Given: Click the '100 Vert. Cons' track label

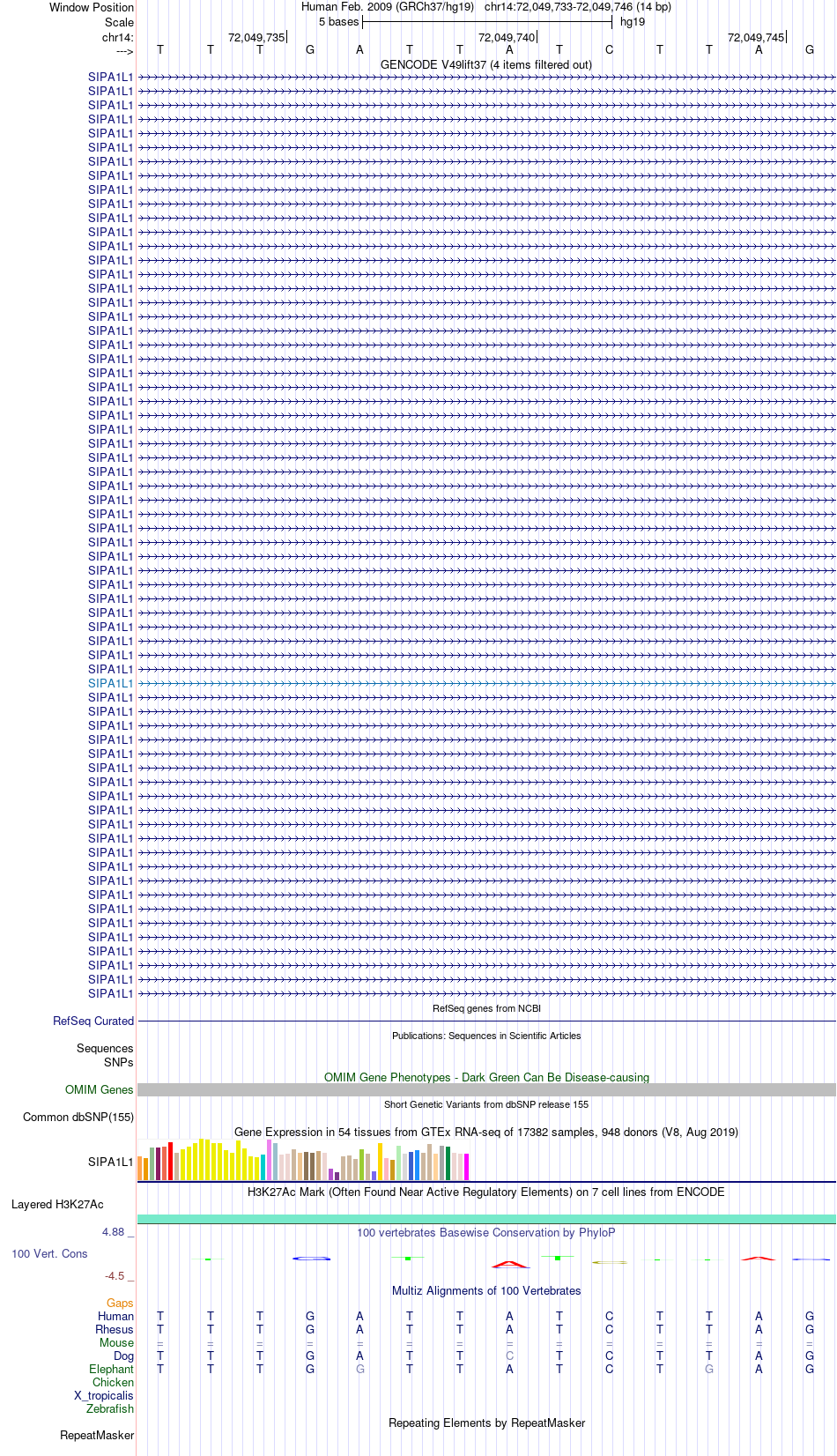Looking at the screenshot, I should [x=49, y=1254].
